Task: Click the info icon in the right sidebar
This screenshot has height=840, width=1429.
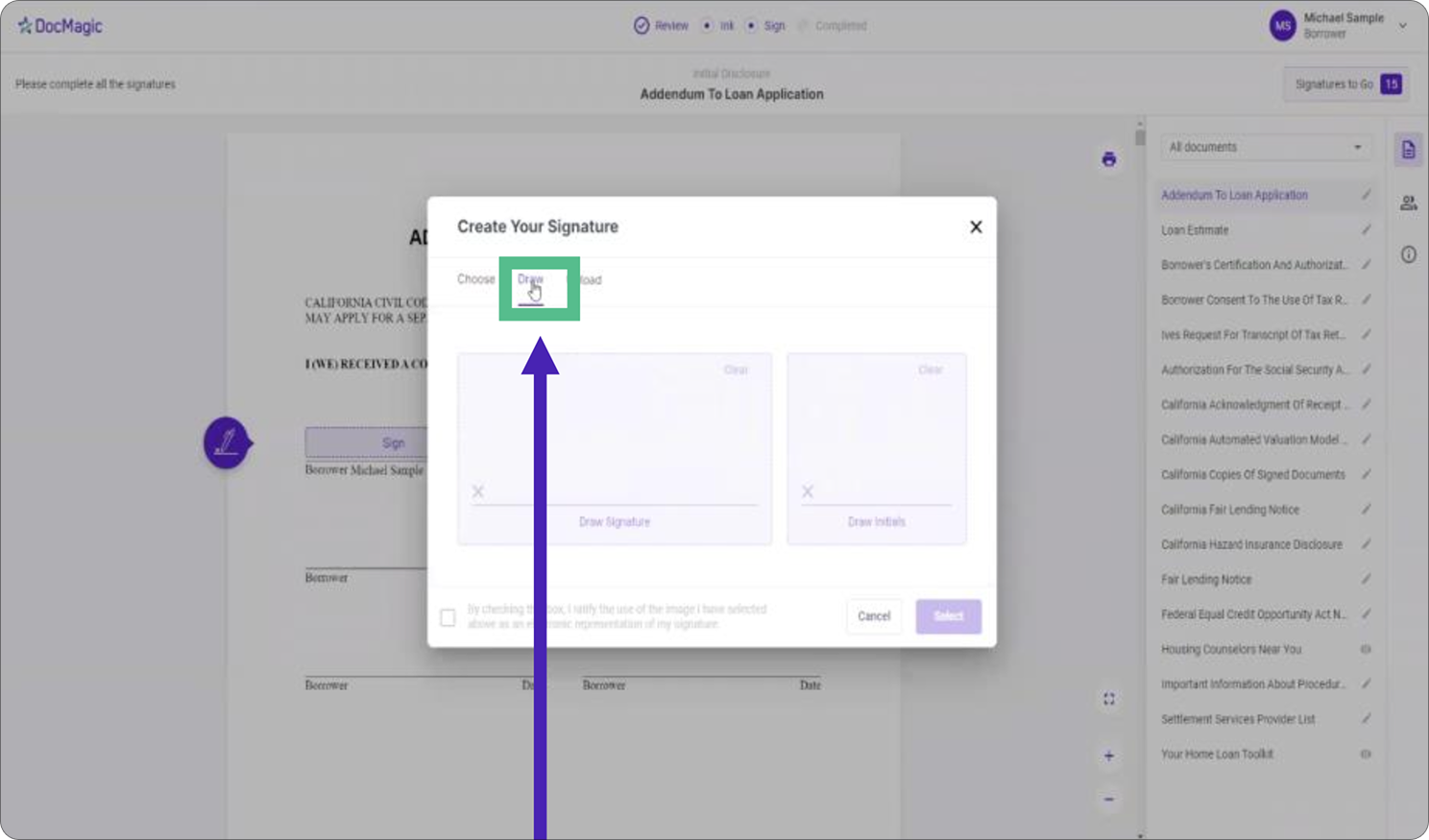Action: pyautogui.click(x=1408, y=254)
